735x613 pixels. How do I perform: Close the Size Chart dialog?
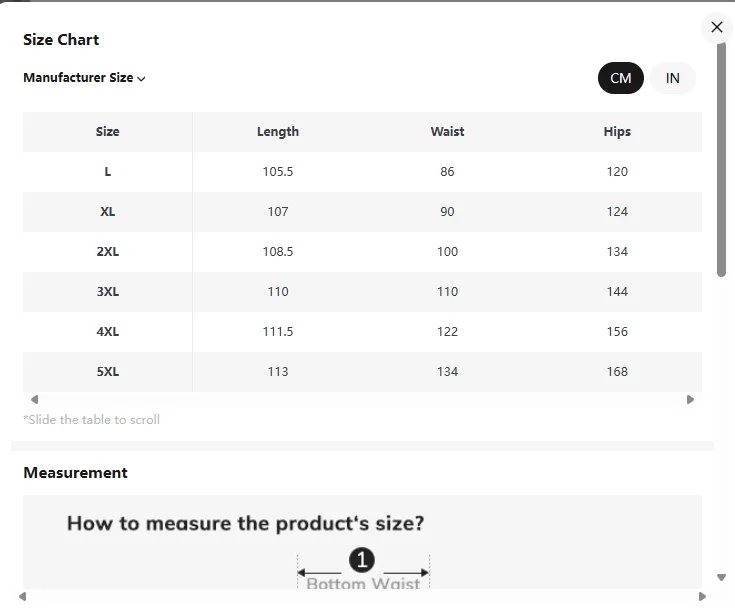click(x=716, y=27)
